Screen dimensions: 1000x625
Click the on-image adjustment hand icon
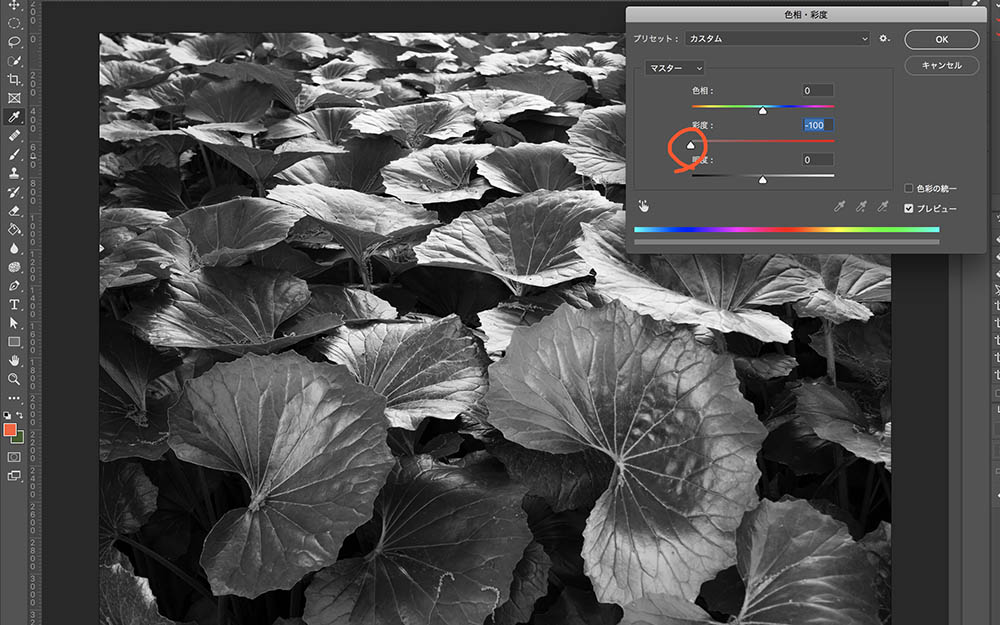point(645,205)
